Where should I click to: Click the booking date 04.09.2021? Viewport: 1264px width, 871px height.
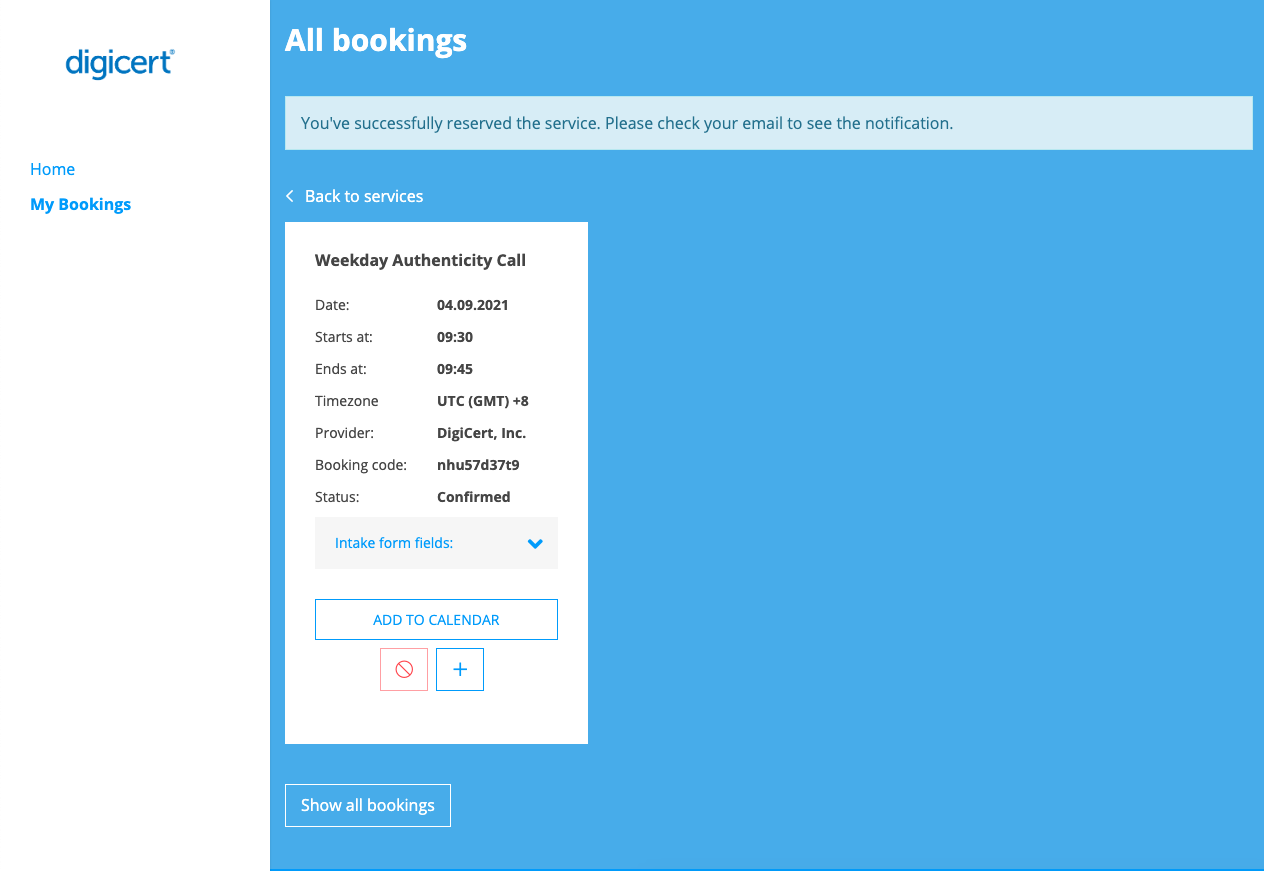(x=472, y=305)
